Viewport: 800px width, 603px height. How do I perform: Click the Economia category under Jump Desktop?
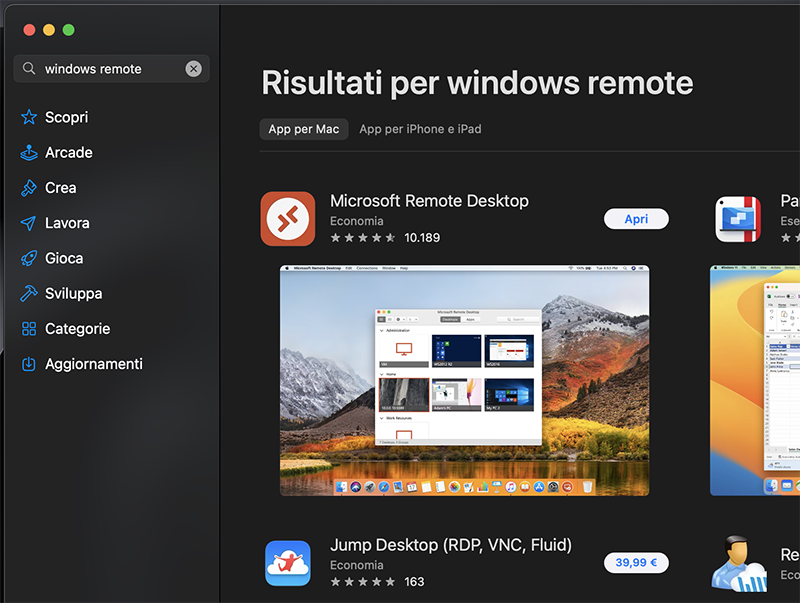(357, 565)
